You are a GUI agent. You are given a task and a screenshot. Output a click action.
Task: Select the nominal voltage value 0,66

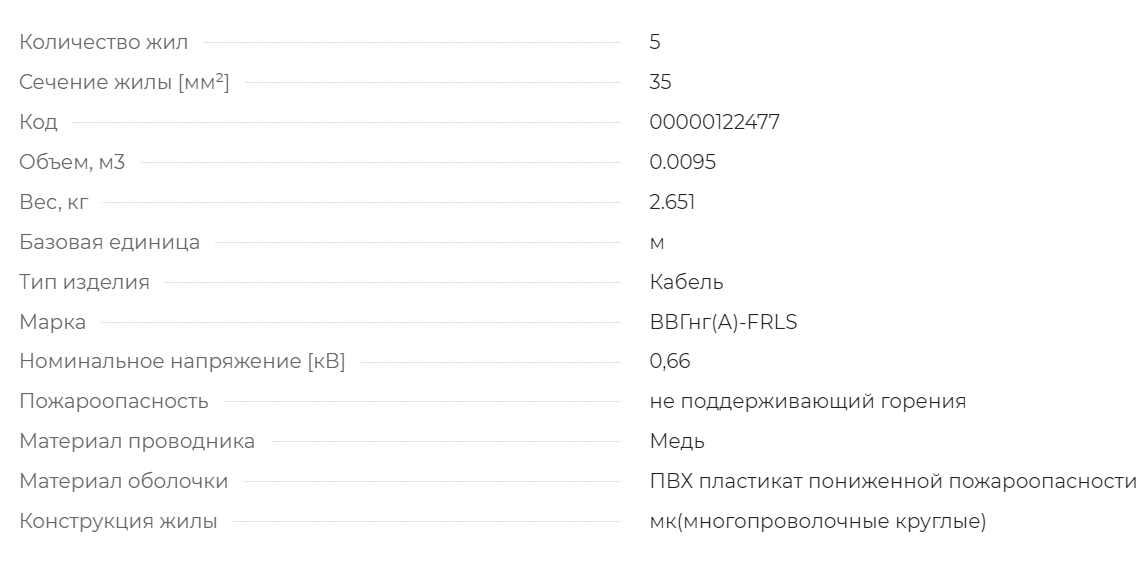coord(669,362)
